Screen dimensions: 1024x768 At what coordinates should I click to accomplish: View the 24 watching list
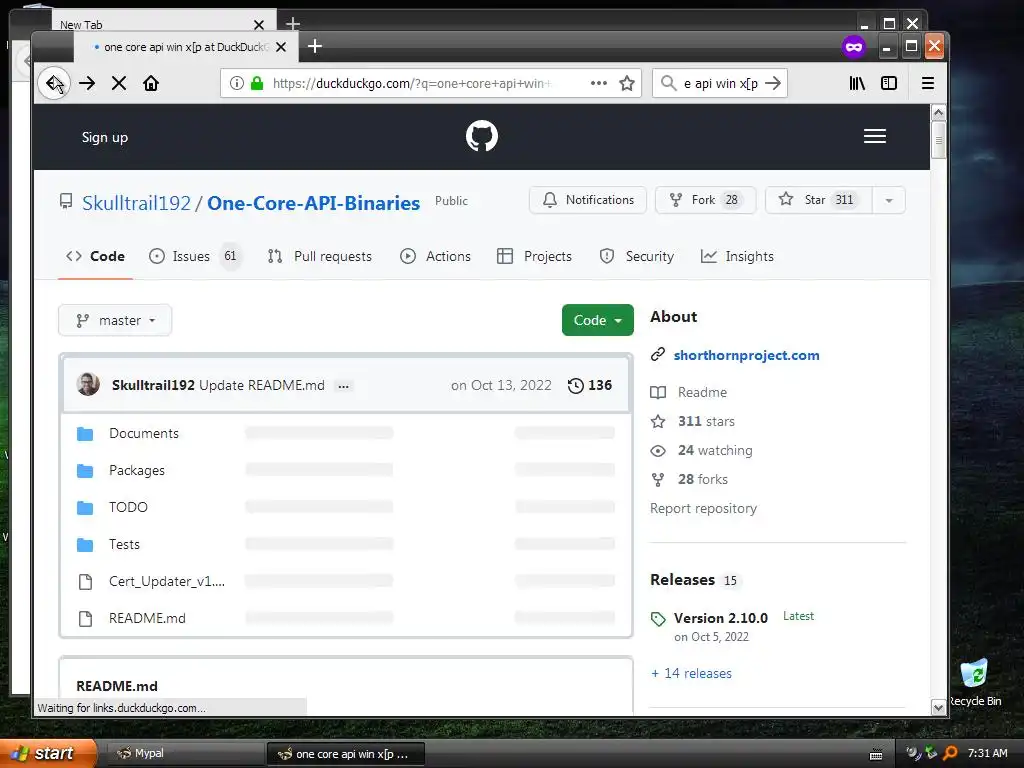coord(715,450)
